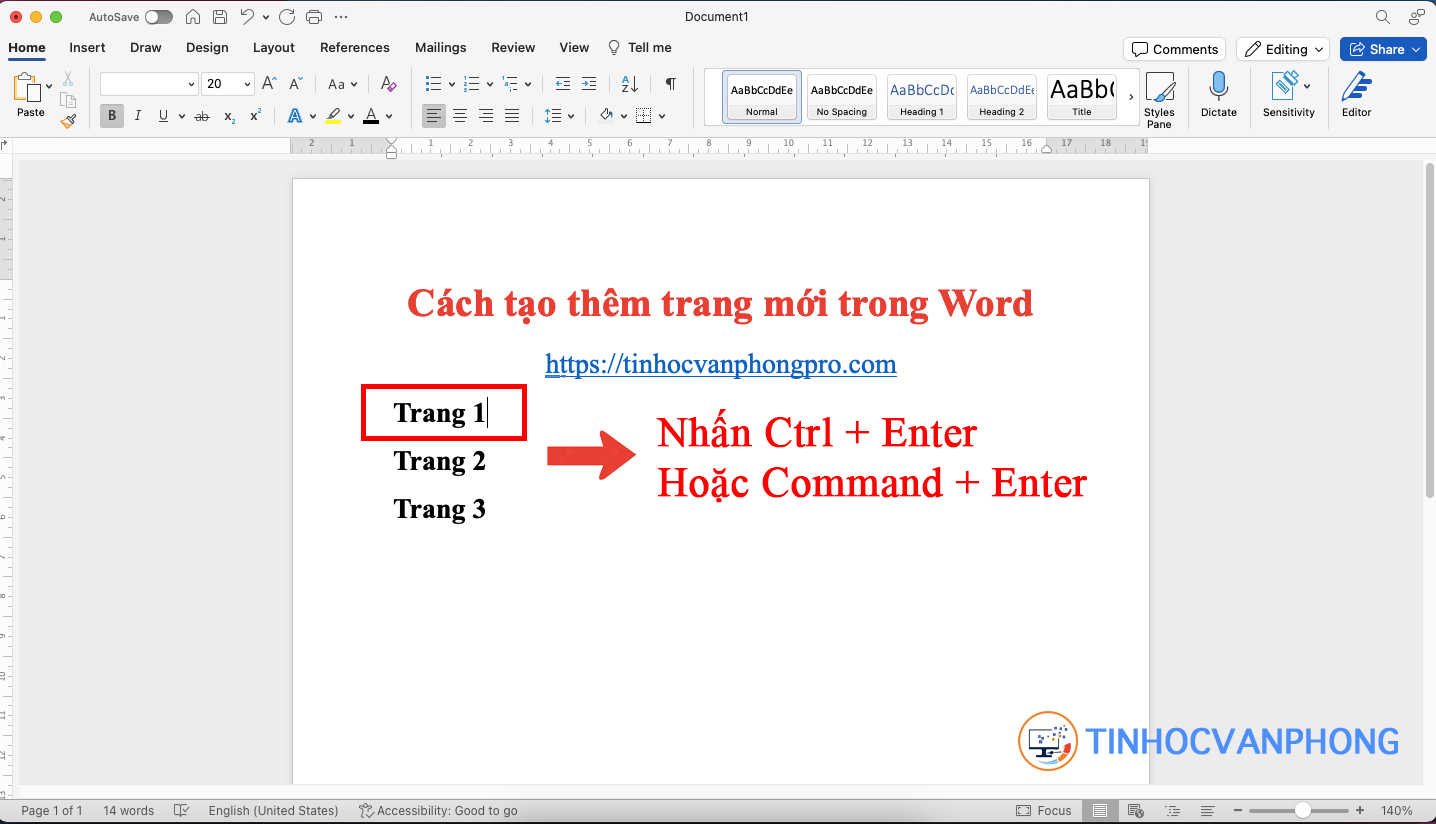Screen dimensions: 1436x824
Task: Open the tinhocvanphongpro.com hyperlink
Action: click(x=721, y=364)
